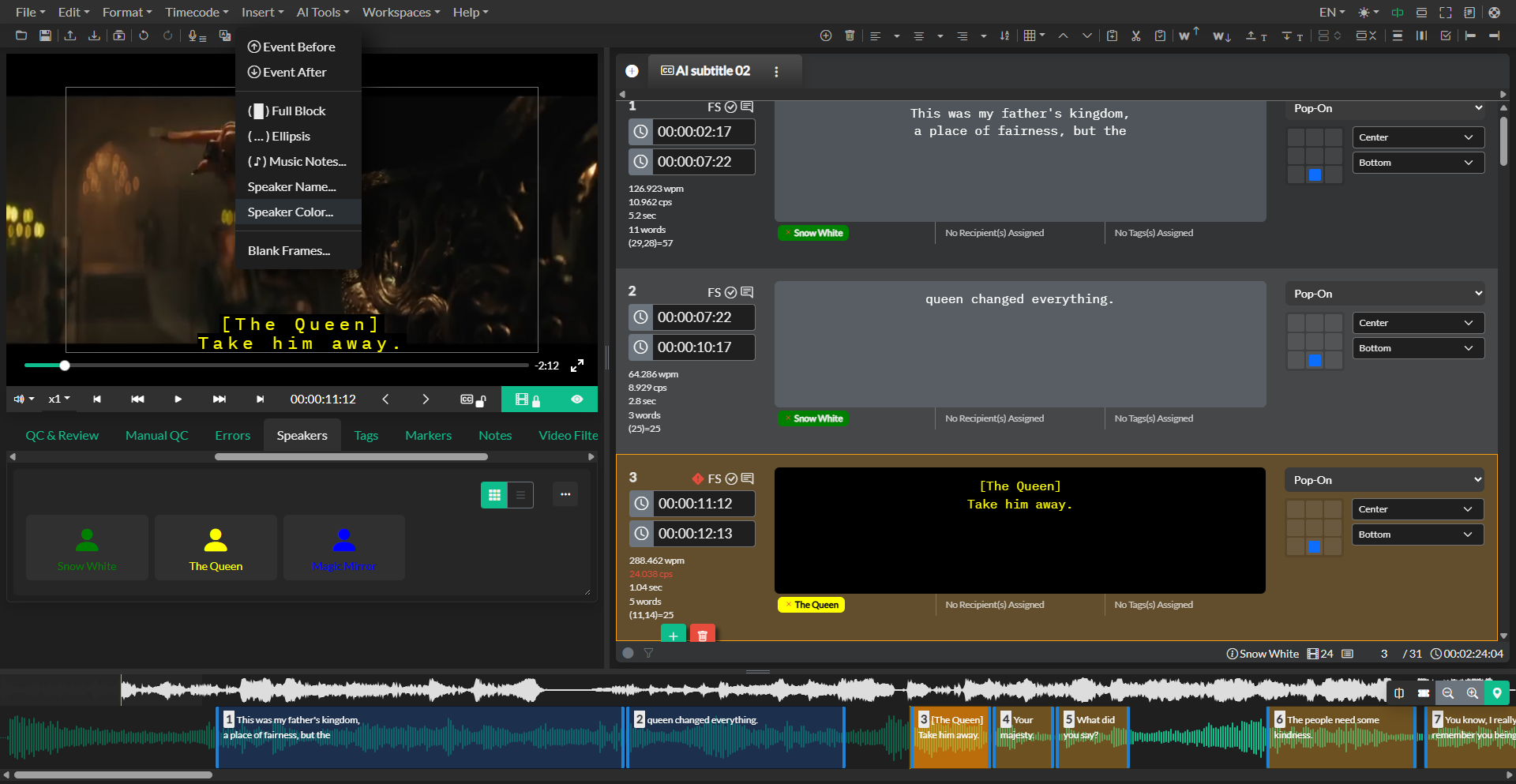Switch speakers panel to list view
1516x784 pixels.
[520, 495]
